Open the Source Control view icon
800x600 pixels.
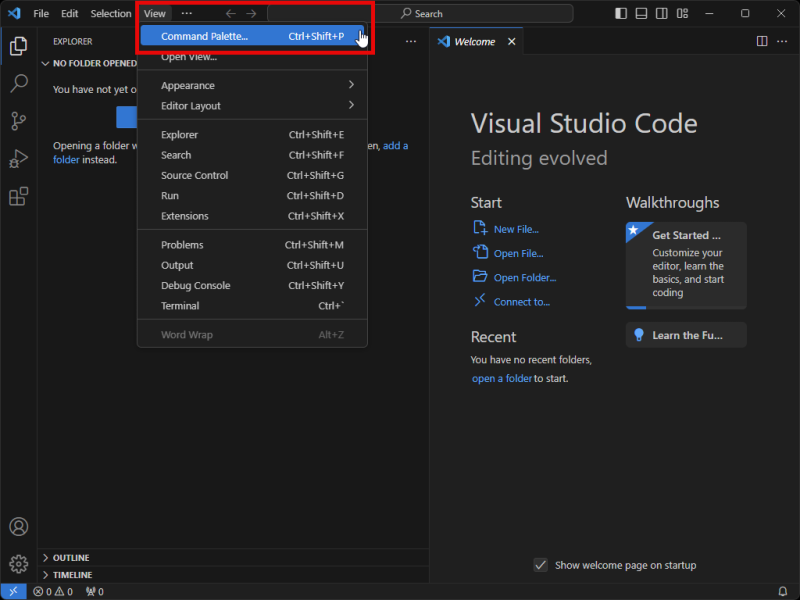pyautogui.click(x=17, y=121)
